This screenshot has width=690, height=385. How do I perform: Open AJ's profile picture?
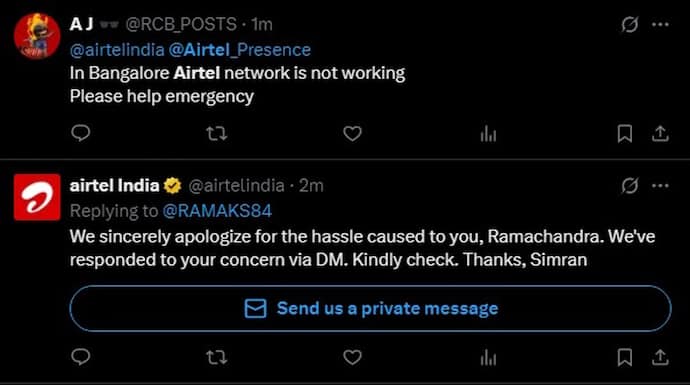[37, 36]
